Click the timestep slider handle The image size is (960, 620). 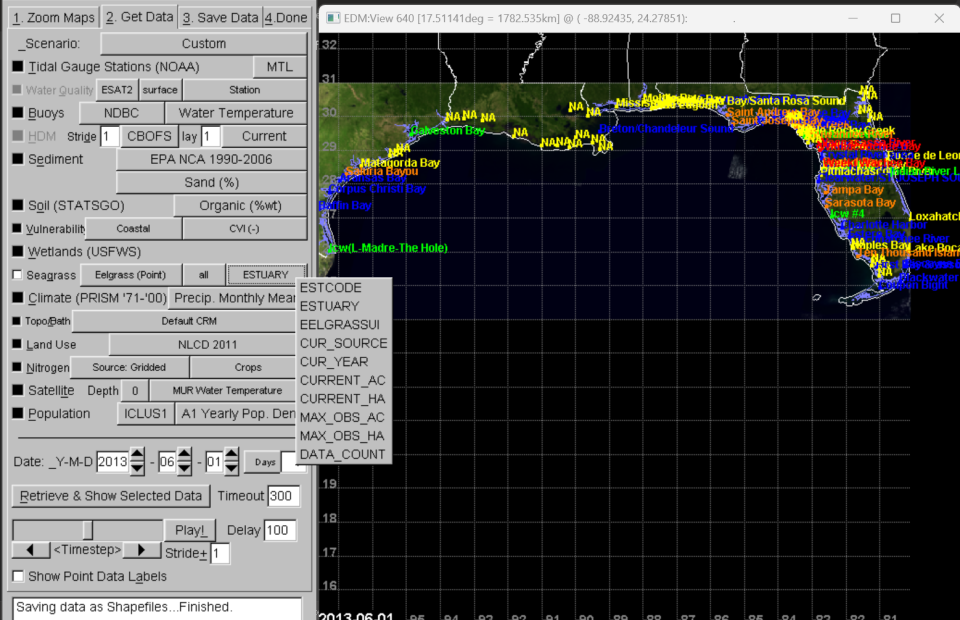[88, 530]
